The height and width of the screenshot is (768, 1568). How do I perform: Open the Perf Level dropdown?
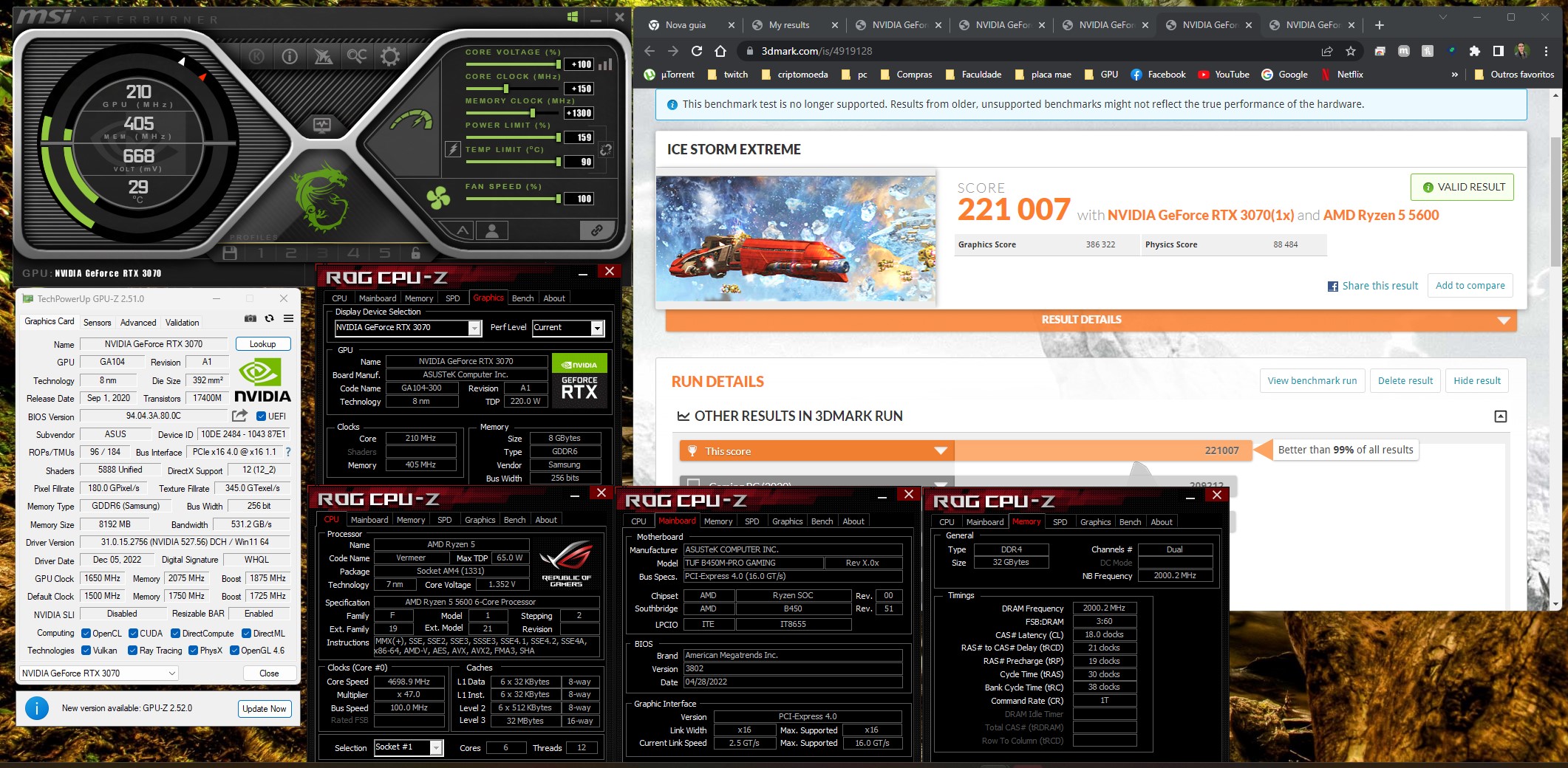(x=568, y=328)
